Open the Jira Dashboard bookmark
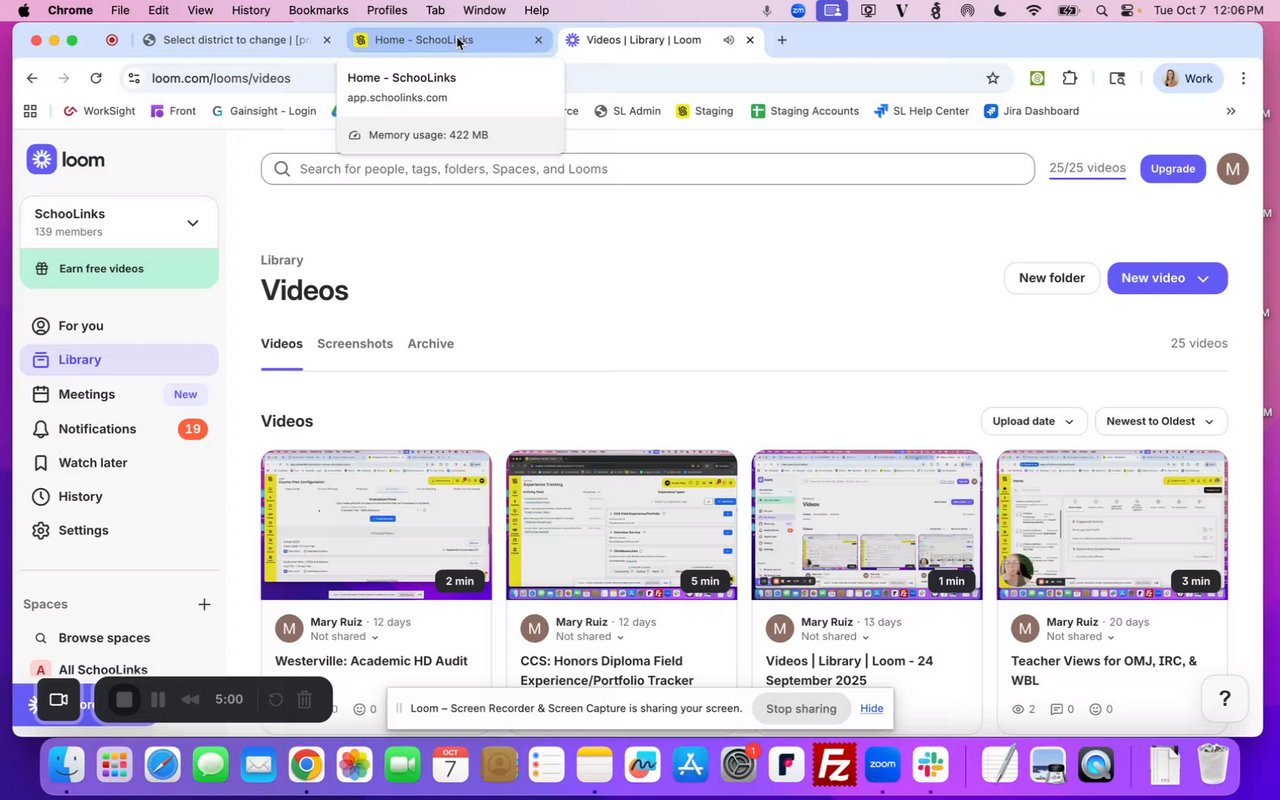The height and width of the screenshot is (800, 1280). tap(1032, 111)
